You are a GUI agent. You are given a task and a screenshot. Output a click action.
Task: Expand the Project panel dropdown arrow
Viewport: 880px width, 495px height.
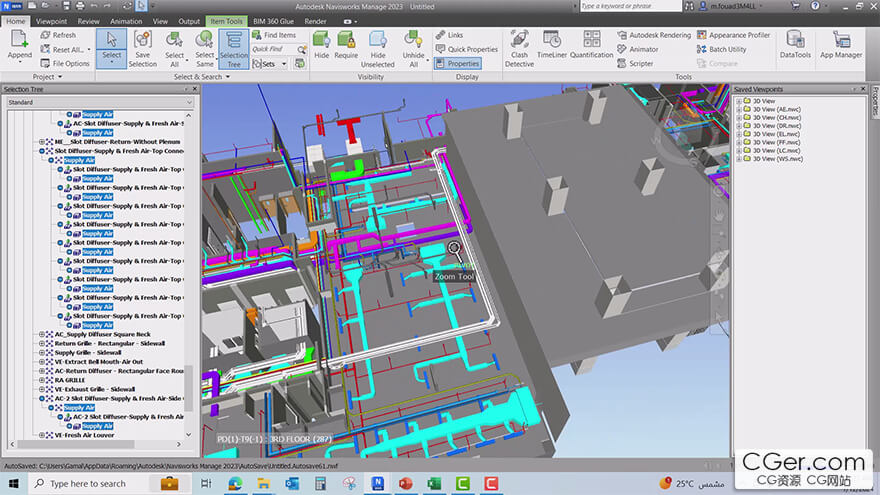click(x=60, y=77)
